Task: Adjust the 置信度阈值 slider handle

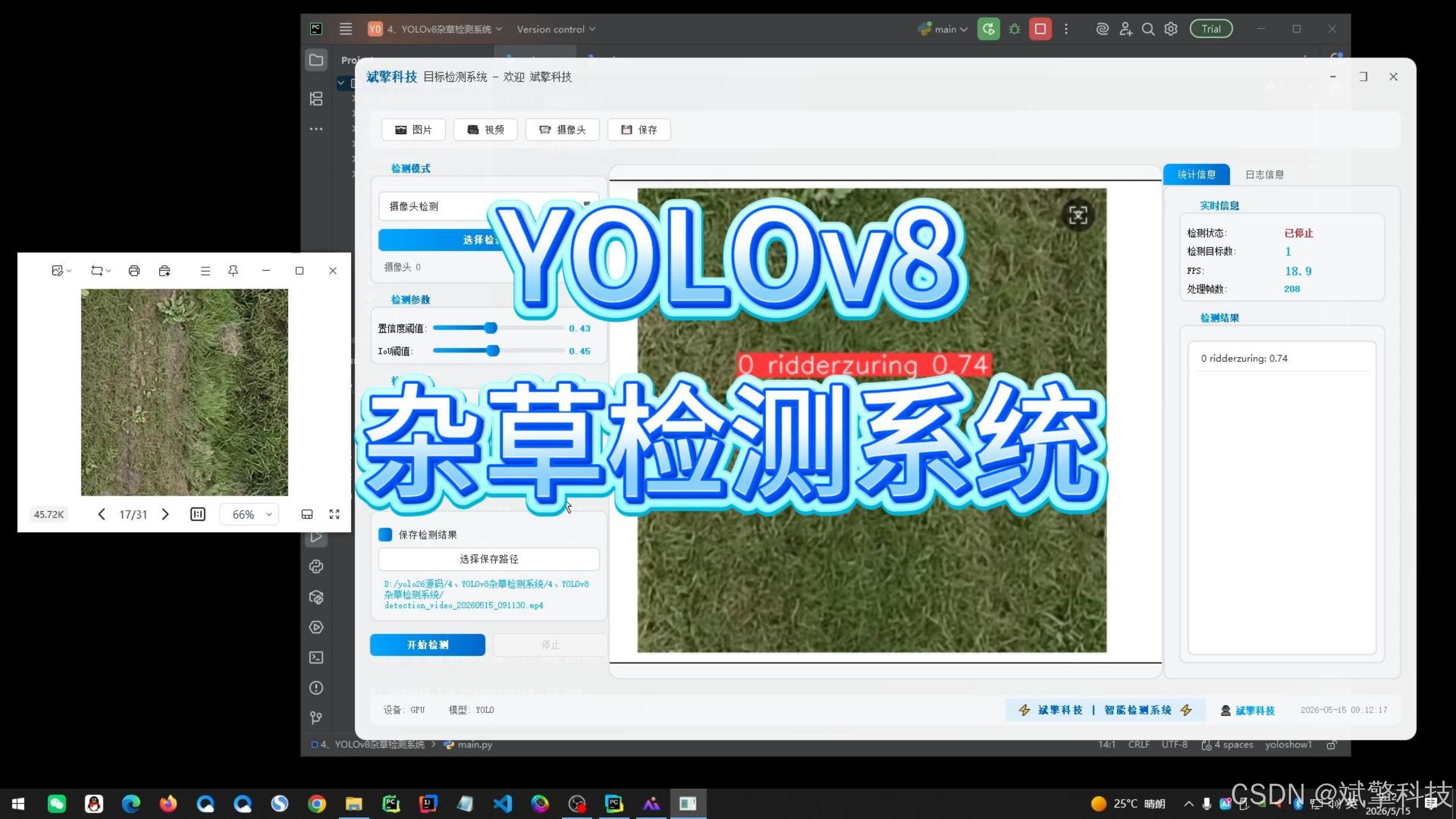Action: click(x=491, y=328)
